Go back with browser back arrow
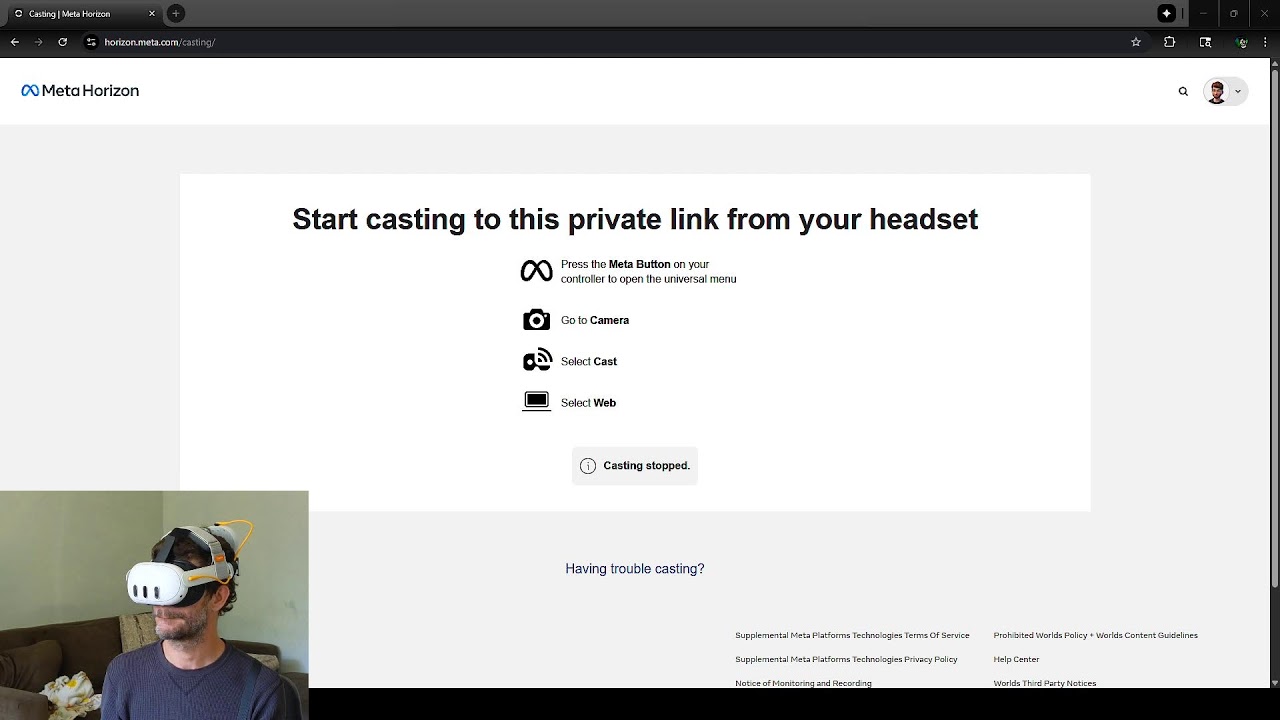Image resolution: width=1280 pixels, height=720 pixels. click(x=15, y=42)
